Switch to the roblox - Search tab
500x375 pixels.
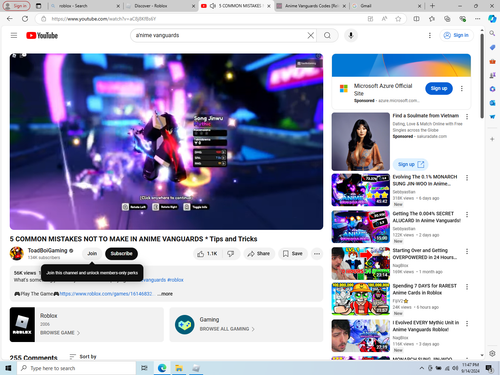85,6
